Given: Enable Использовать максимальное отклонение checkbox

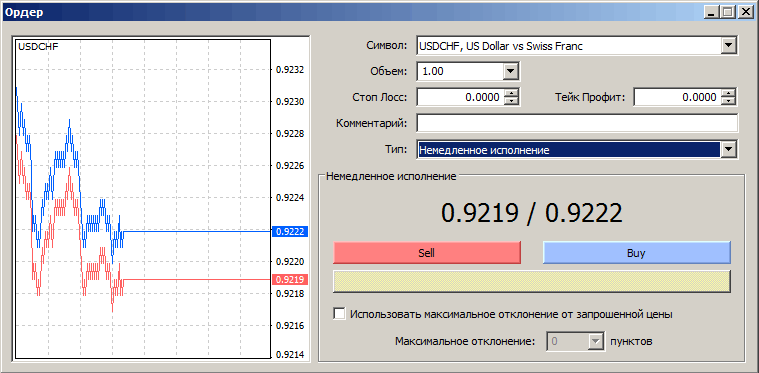Looking at the screenshot, I should pyautogui.click(x=340, y=314).
